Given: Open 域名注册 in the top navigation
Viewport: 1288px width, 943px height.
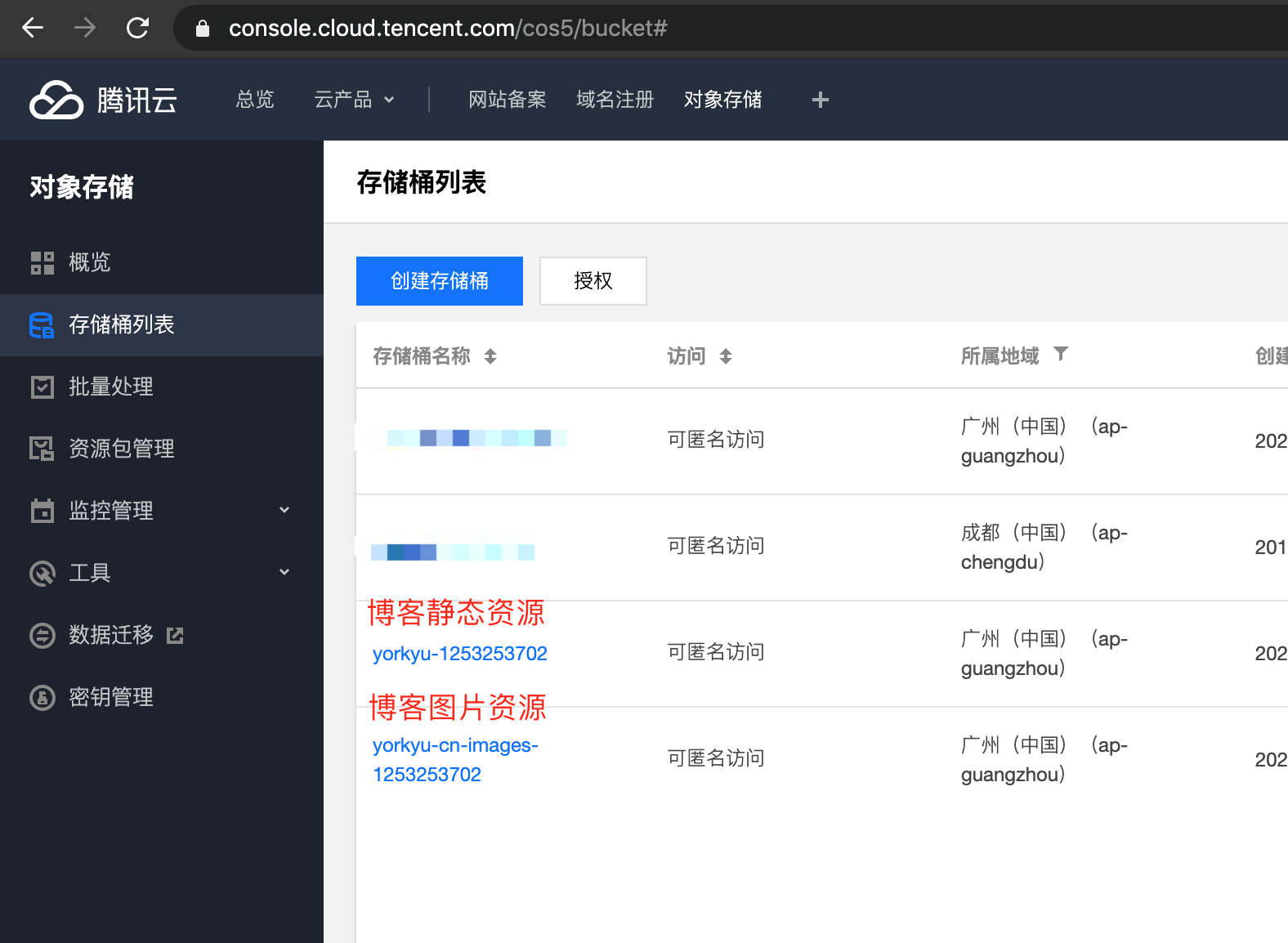Looking at the screenshot, I should pos(615,100).
